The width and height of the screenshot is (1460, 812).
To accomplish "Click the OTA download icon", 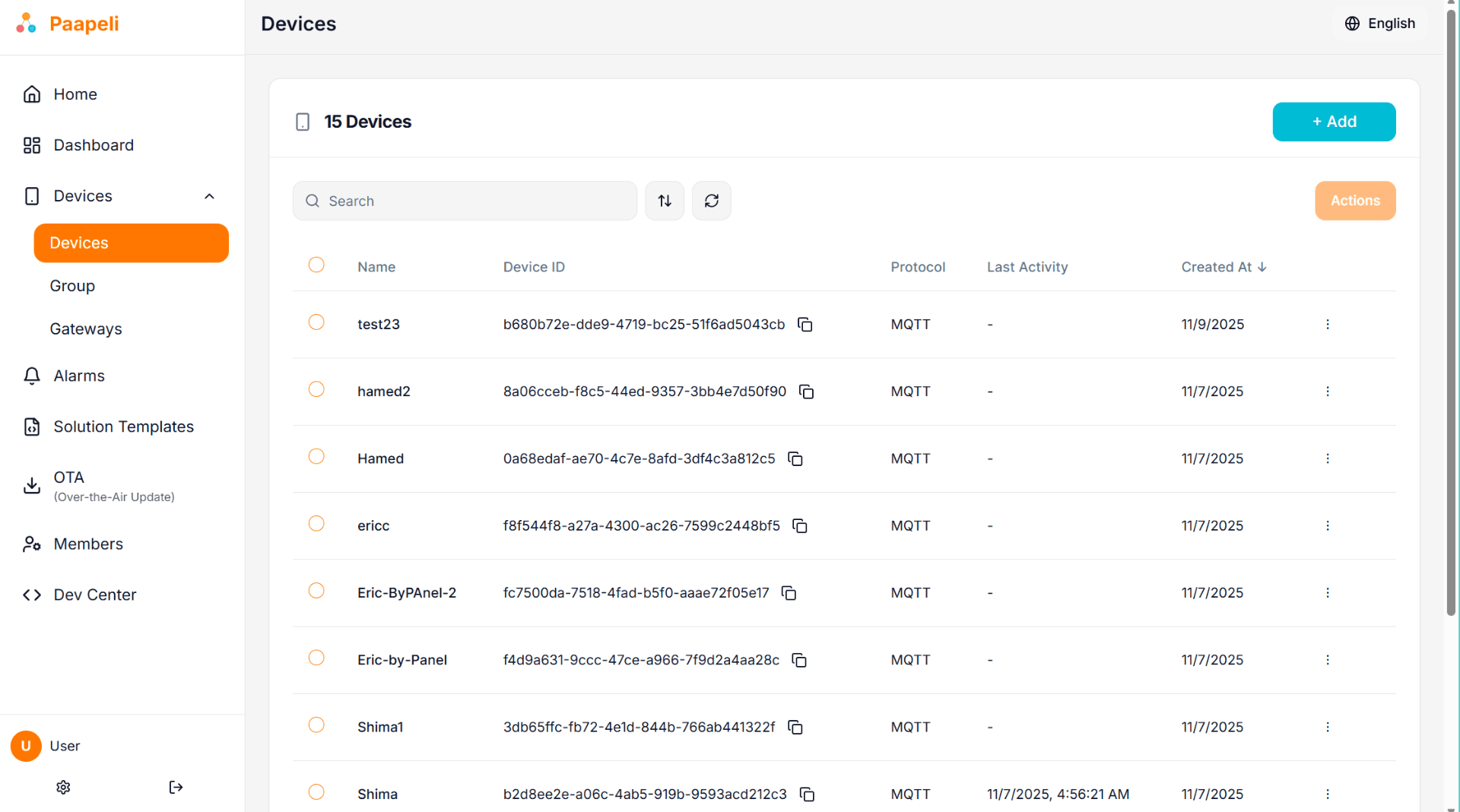I will pyautogui.click(x=31, y=485).
